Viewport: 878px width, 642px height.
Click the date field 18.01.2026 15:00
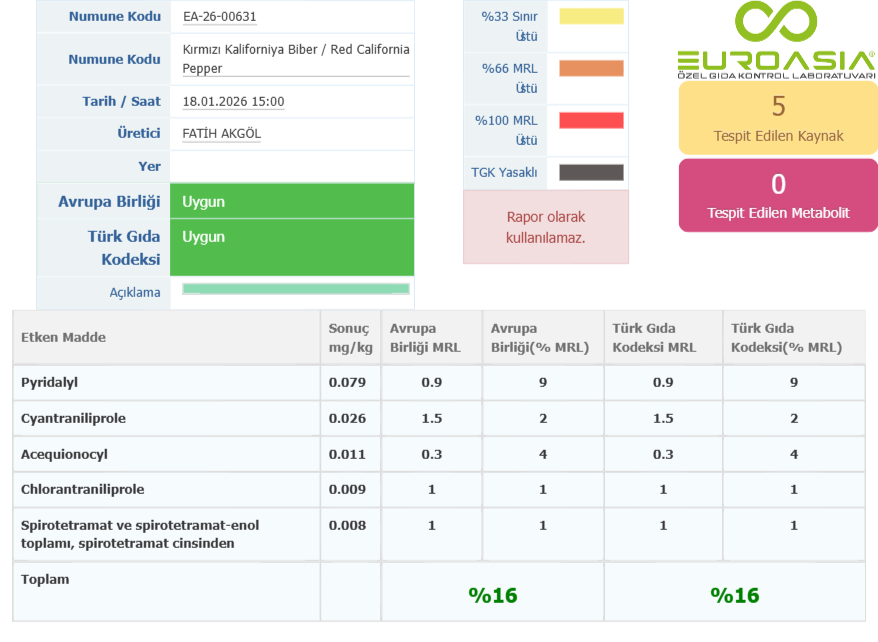click(x=233, y=102)
